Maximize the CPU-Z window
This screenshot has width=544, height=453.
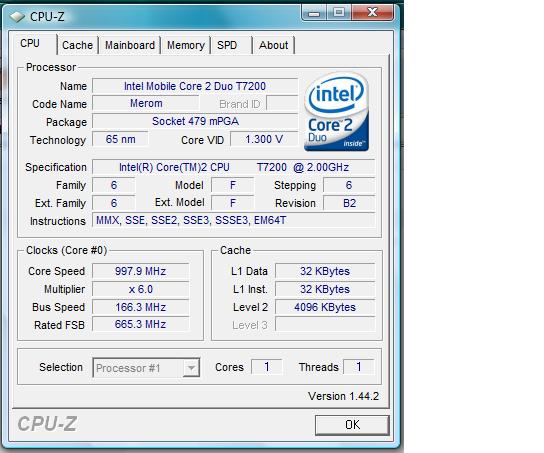[x=339, y=13]
